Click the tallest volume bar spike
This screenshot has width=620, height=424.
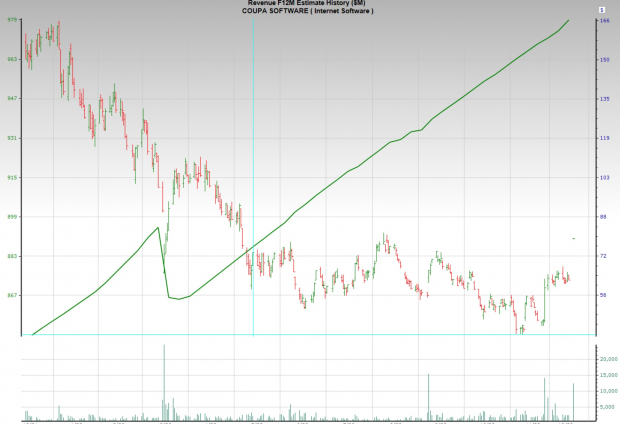164,380
